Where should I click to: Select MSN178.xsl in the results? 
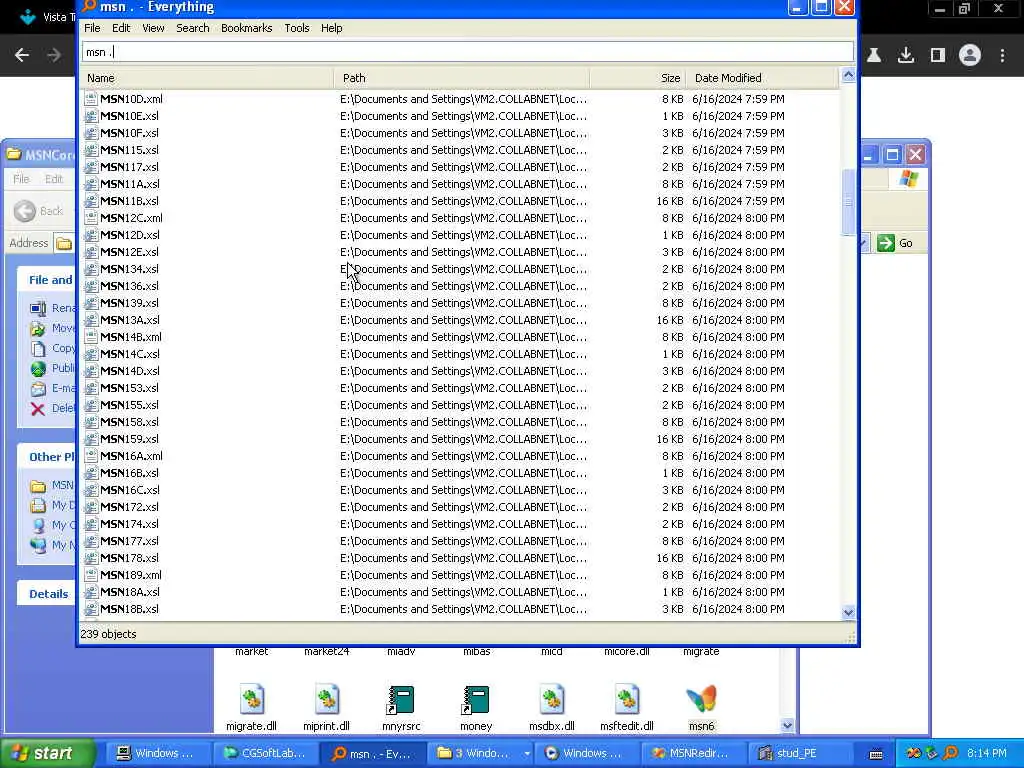(129, 558)
